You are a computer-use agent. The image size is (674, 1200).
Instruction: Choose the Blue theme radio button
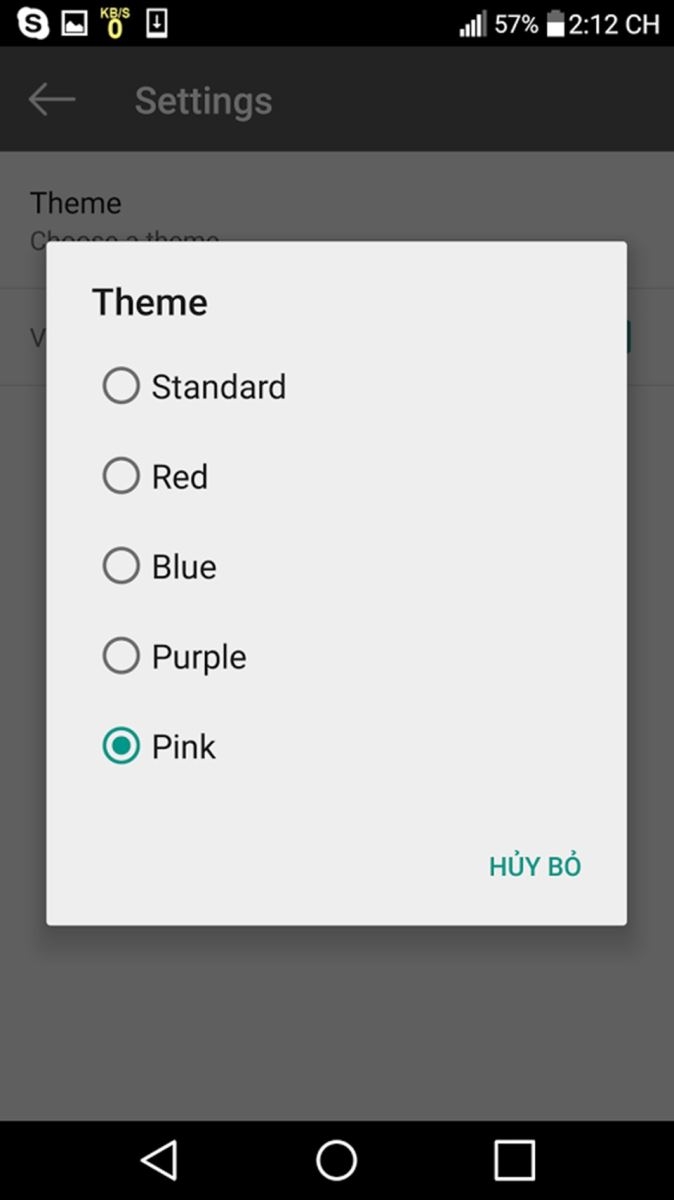click(x=121, y=566)
